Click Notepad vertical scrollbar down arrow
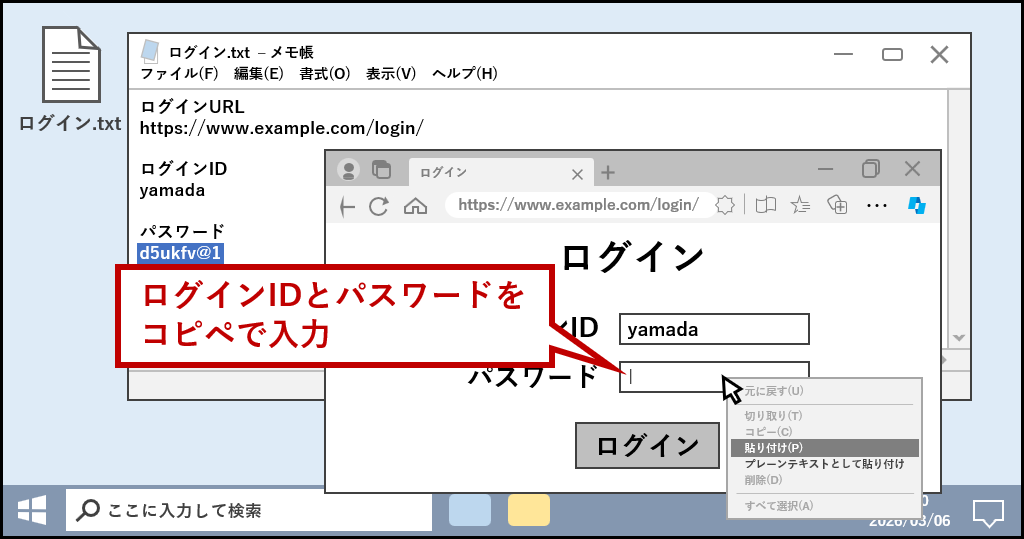The image size is (1024, 539). point(959,338)
